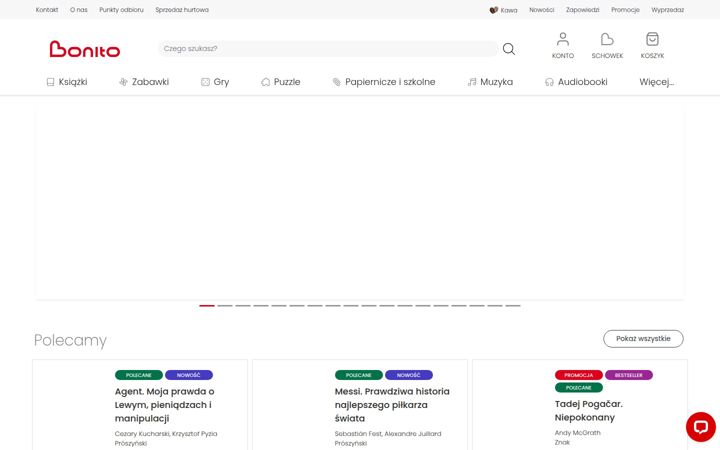Click Nowość badge on Messi book
The image size is (720, 450).
coord(409,375)
